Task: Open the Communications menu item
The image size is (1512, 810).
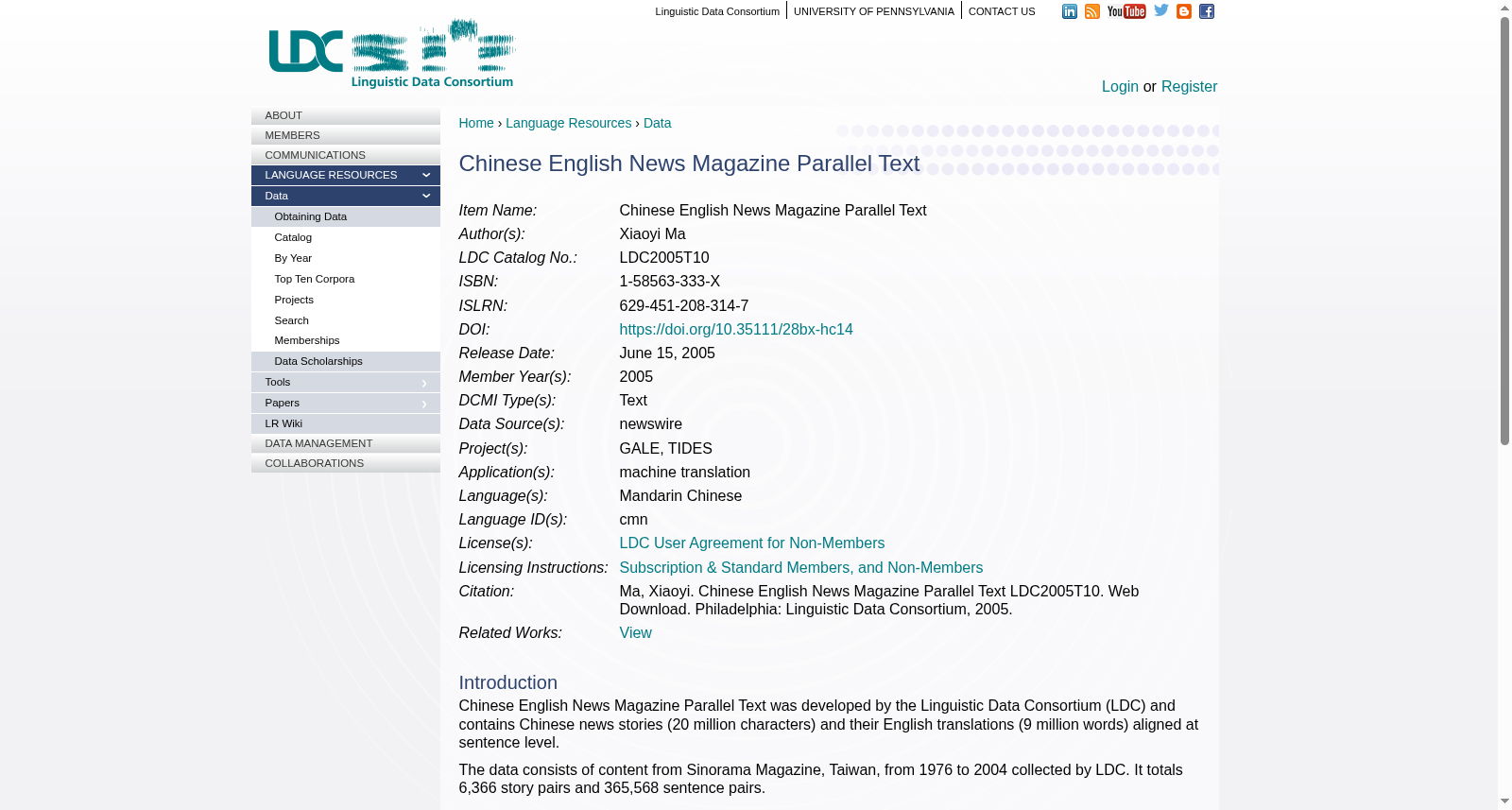Action: tap(346, 155)
